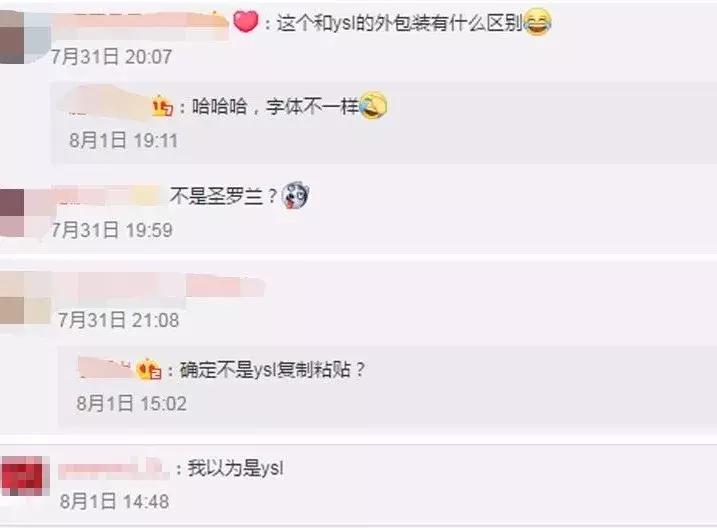Open avatar of the 21:08 commenter
717x528 pixels.
coord(12,298)
